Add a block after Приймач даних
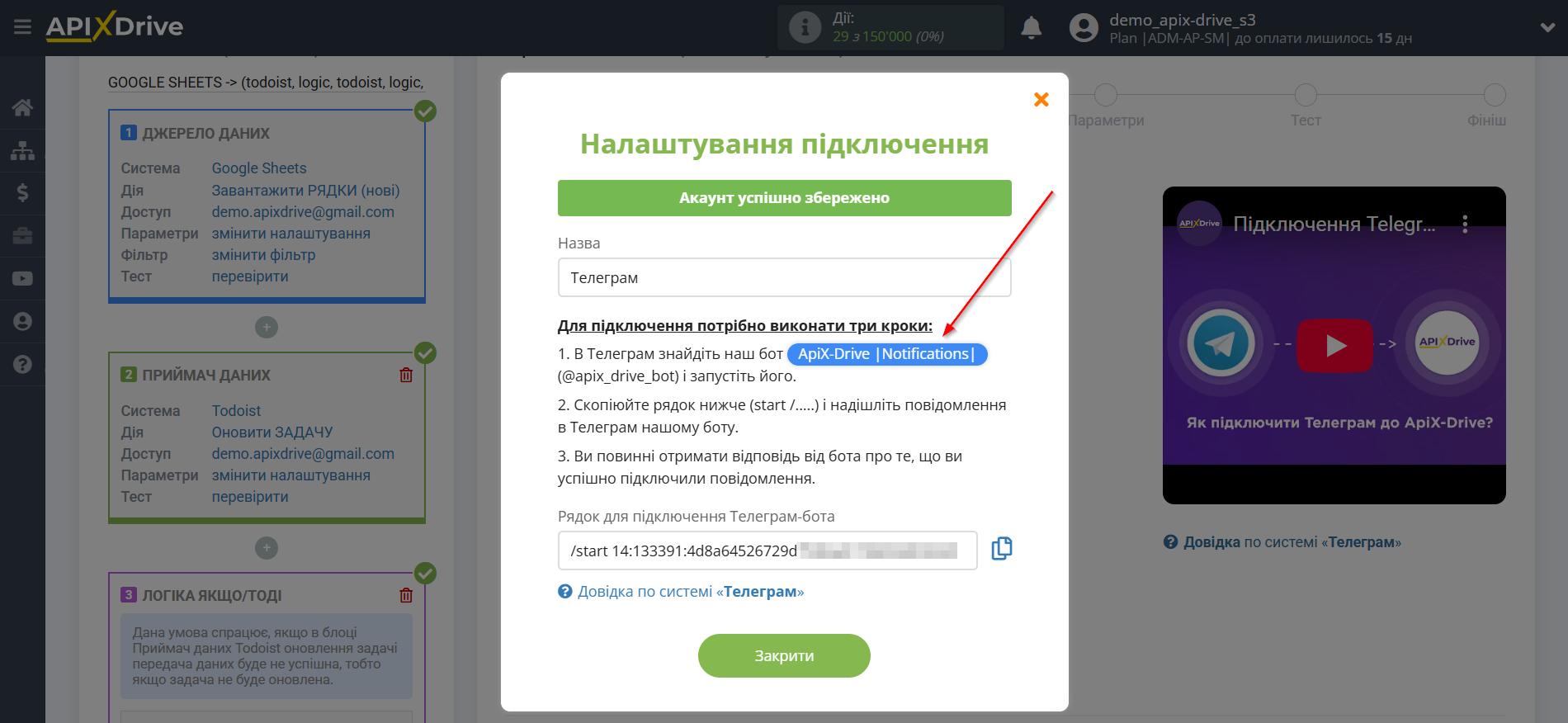Viewport: 1568px width, 723px height. click(267, 548)
